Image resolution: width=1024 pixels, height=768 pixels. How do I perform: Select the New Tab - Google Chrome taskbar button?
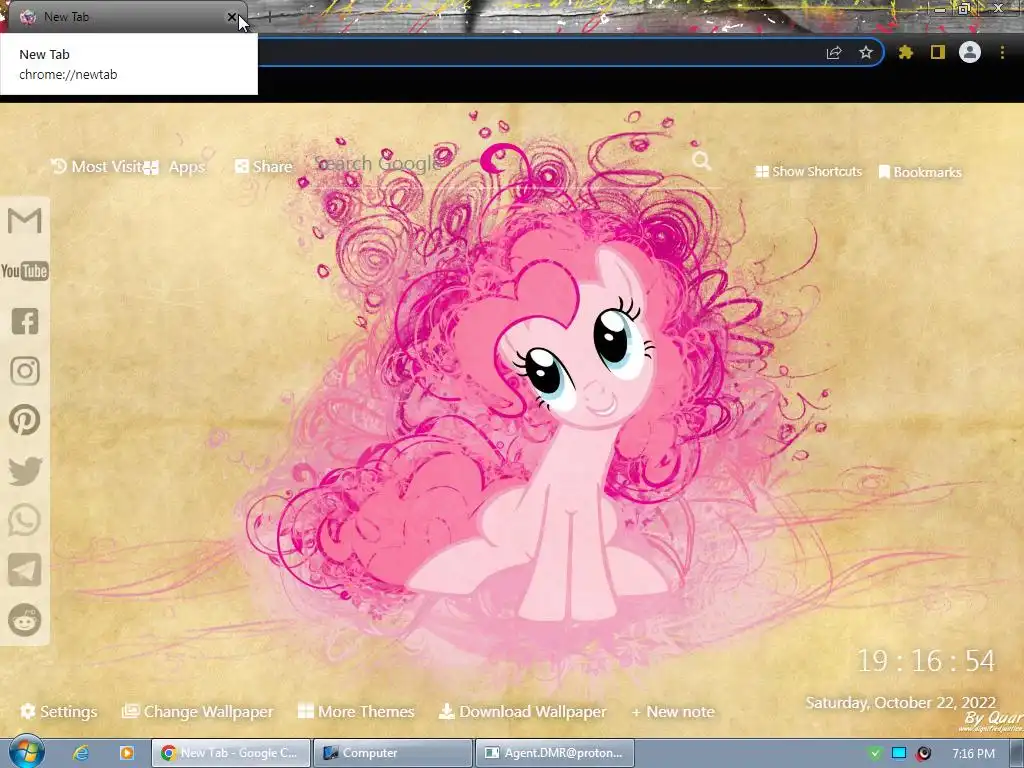[x=231, y=753]
